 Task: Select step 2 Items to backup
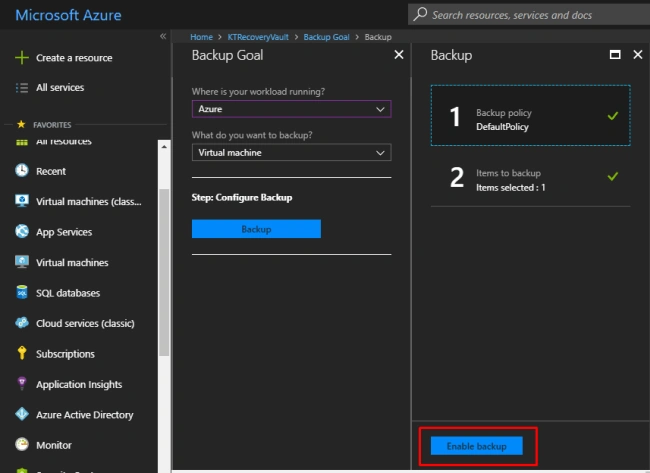531,177
